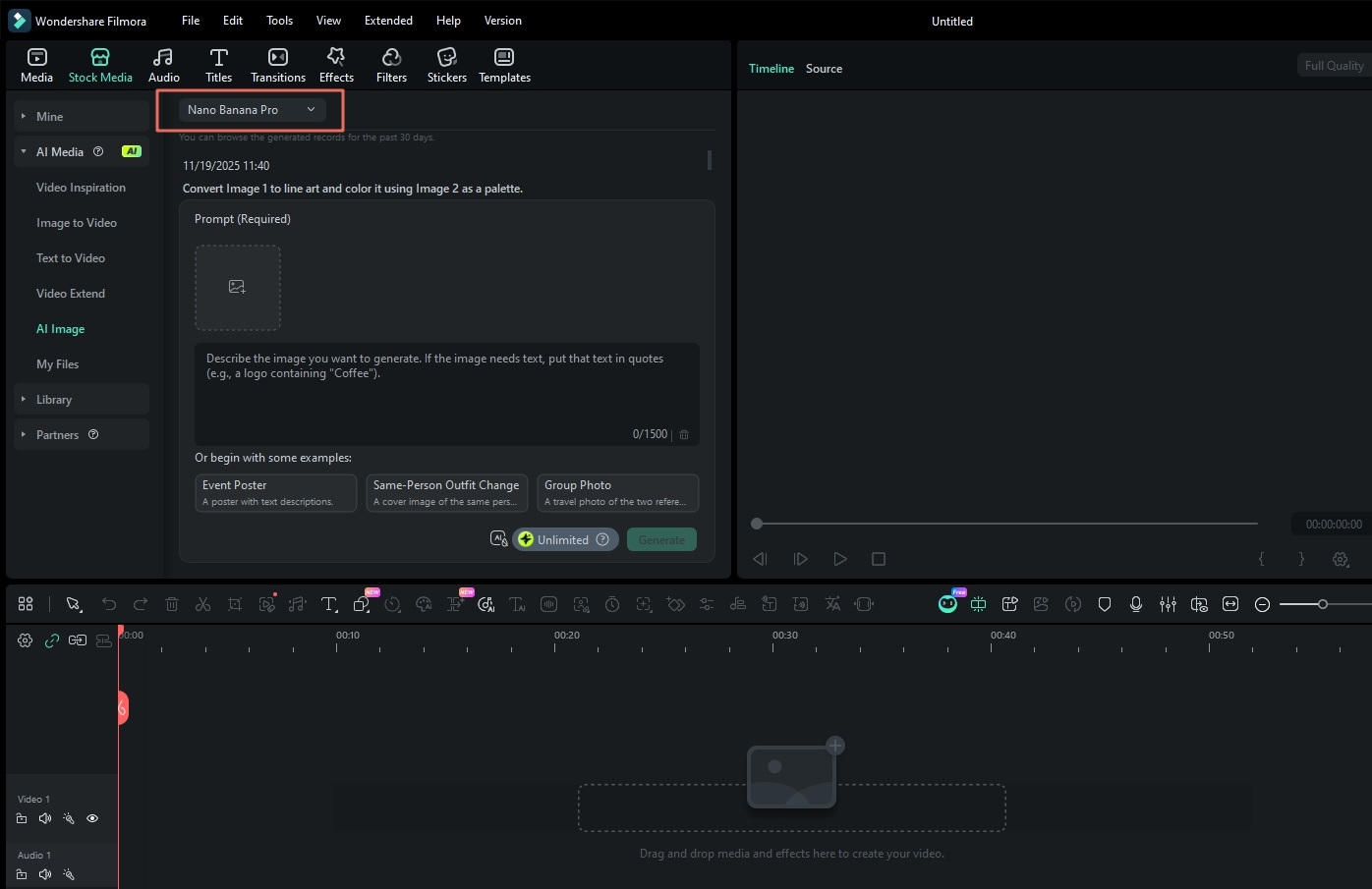This screenshot has width=1372, height=889.
Task: Click the mask shapes tool with NEW badge
Action: [x=362, y=604]
